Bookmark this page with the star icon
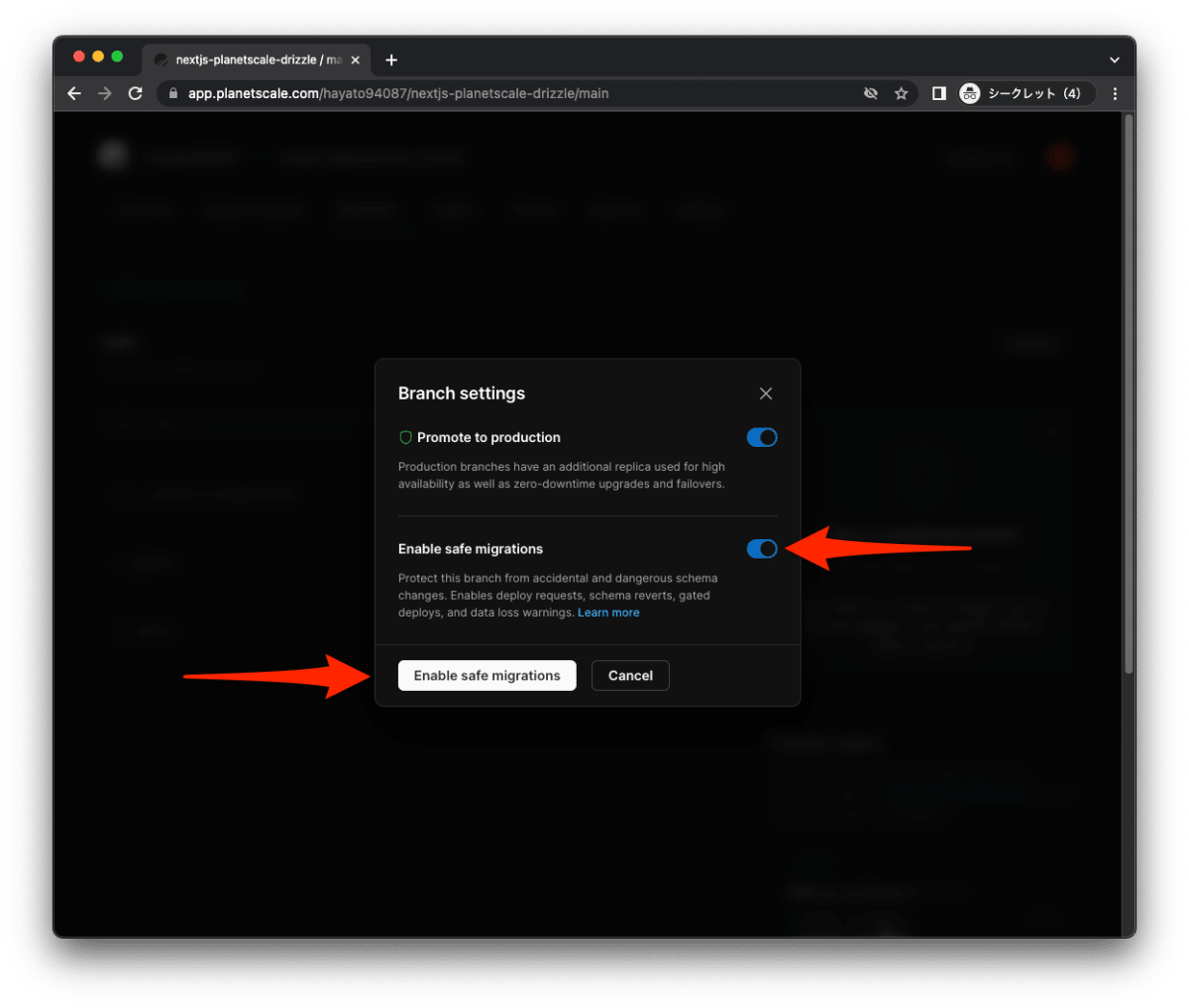This screenshot has width=1189, height=1008. 901,93
